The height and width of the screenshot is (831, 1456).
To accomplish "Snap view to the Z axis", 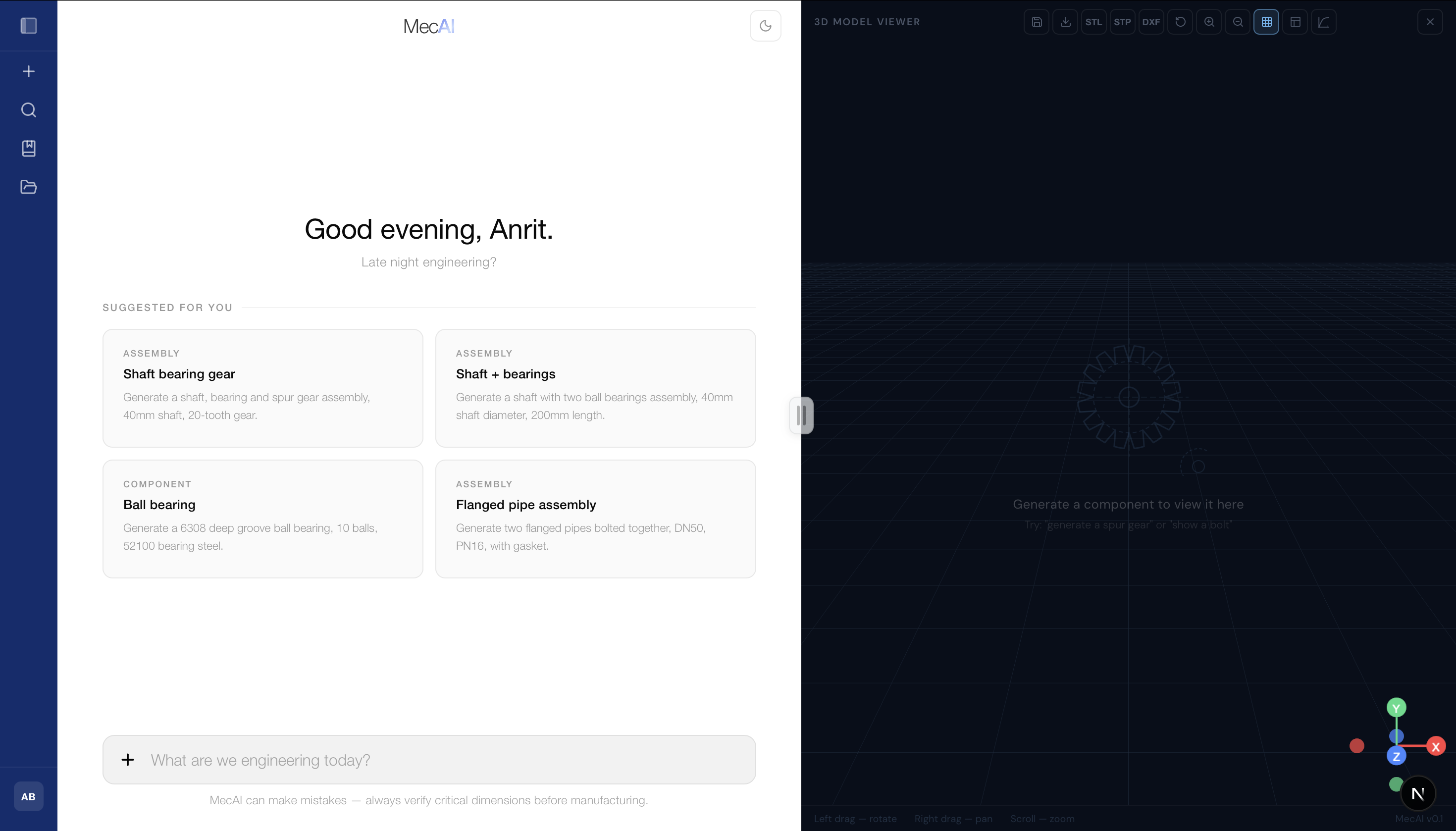I will click(x=1396, y=756).
